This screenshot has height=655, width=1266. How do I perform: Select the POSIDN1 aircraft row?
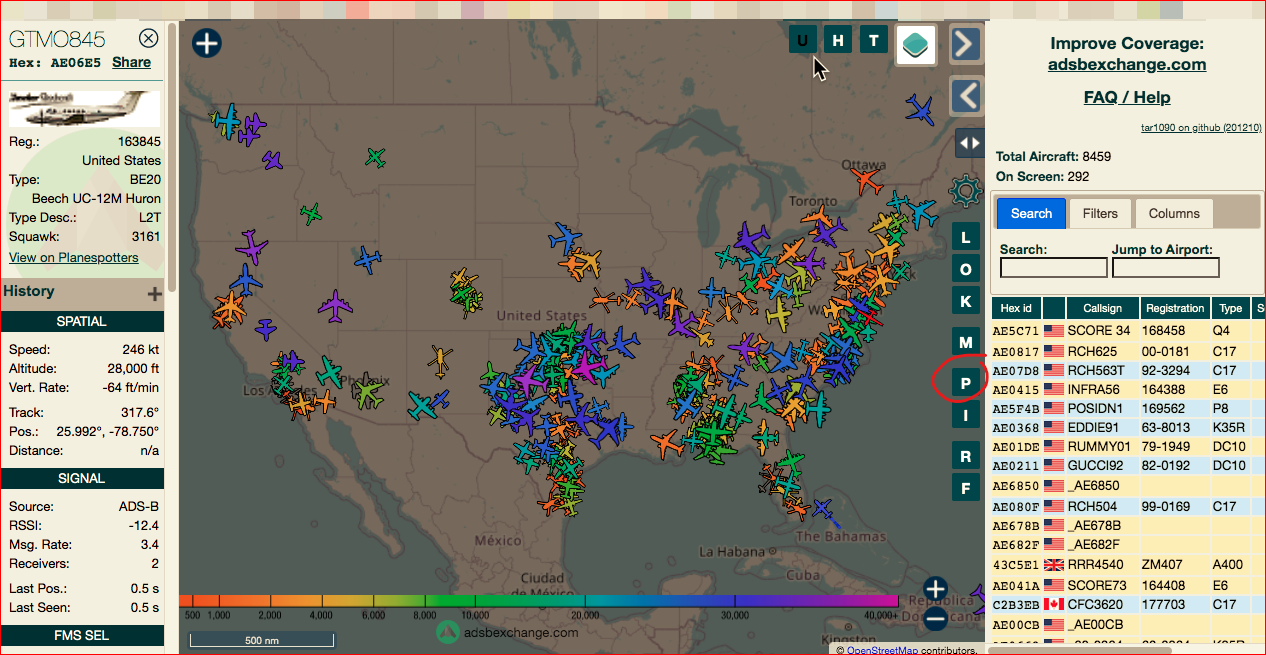1129,408
